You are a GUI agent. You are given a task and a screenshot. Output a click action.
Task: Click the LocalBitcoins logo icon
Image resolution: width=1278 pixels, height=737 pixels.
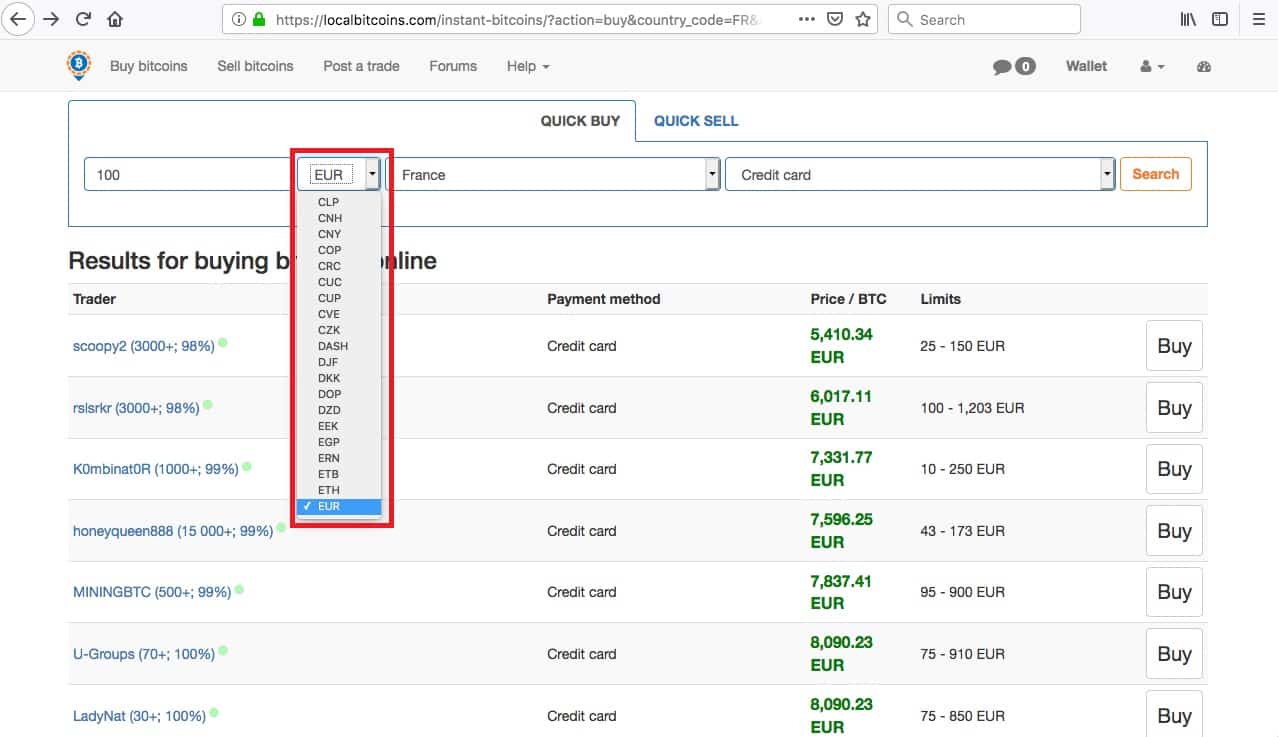78,66
